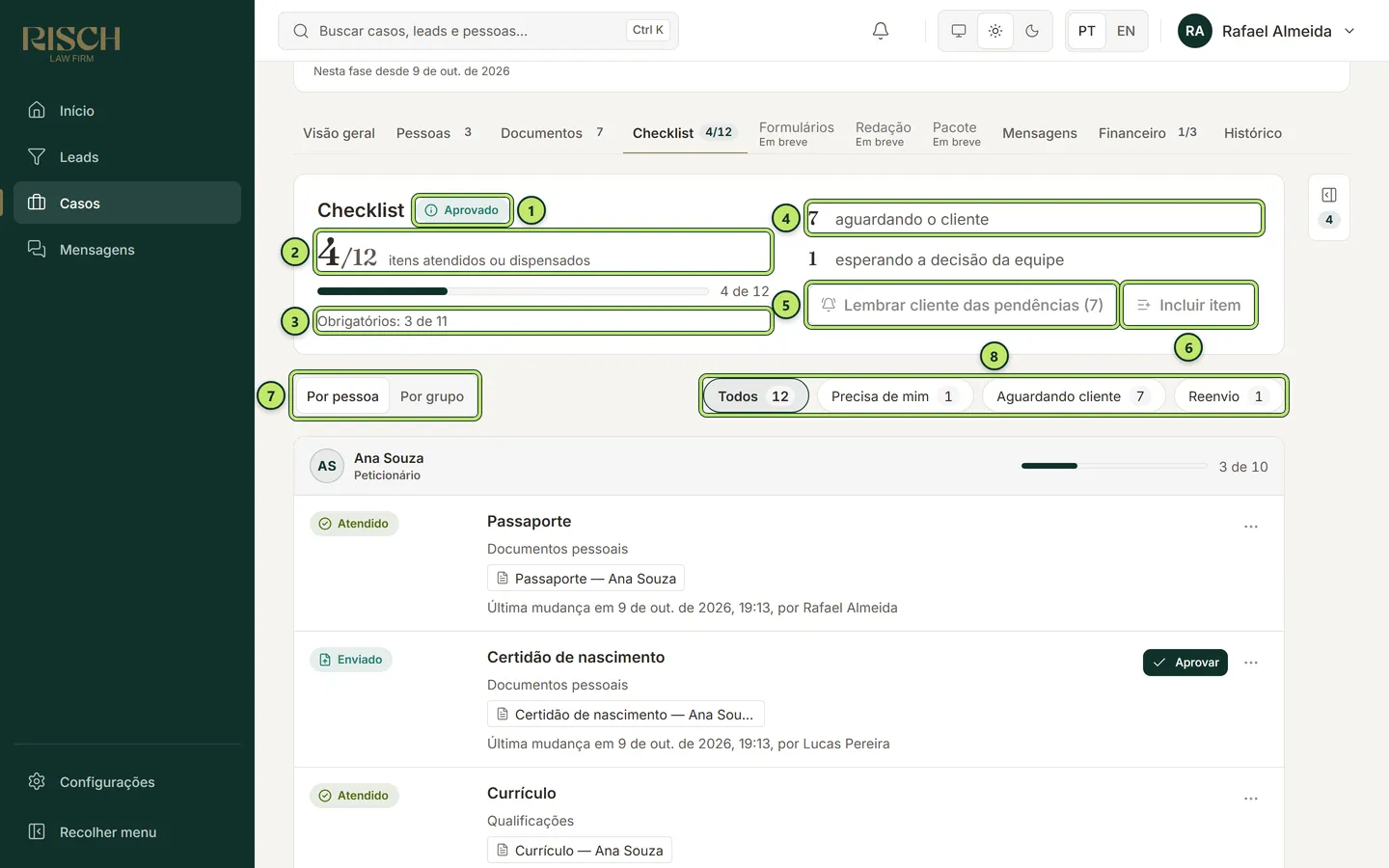Open Leads in sidebar
Image resolution: width=1389 pixels, height=868 pixels.
[x=127, y=157]
